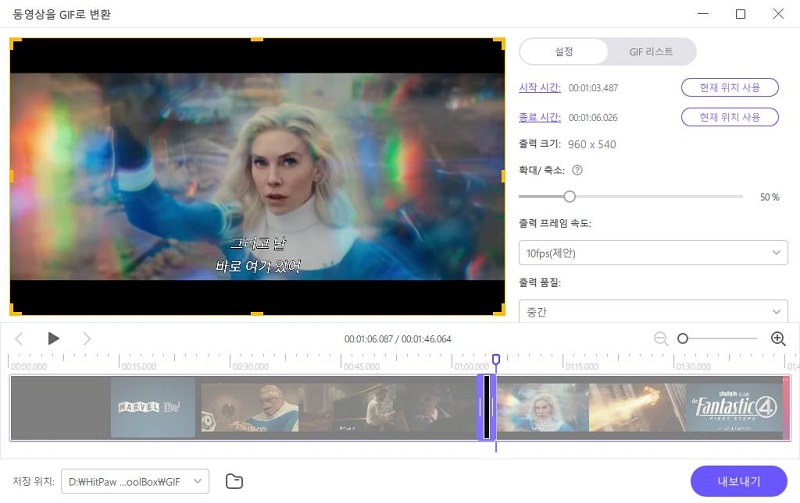
Task: Click the playhead marker on the timeline ruler
Action: (496, 360)
